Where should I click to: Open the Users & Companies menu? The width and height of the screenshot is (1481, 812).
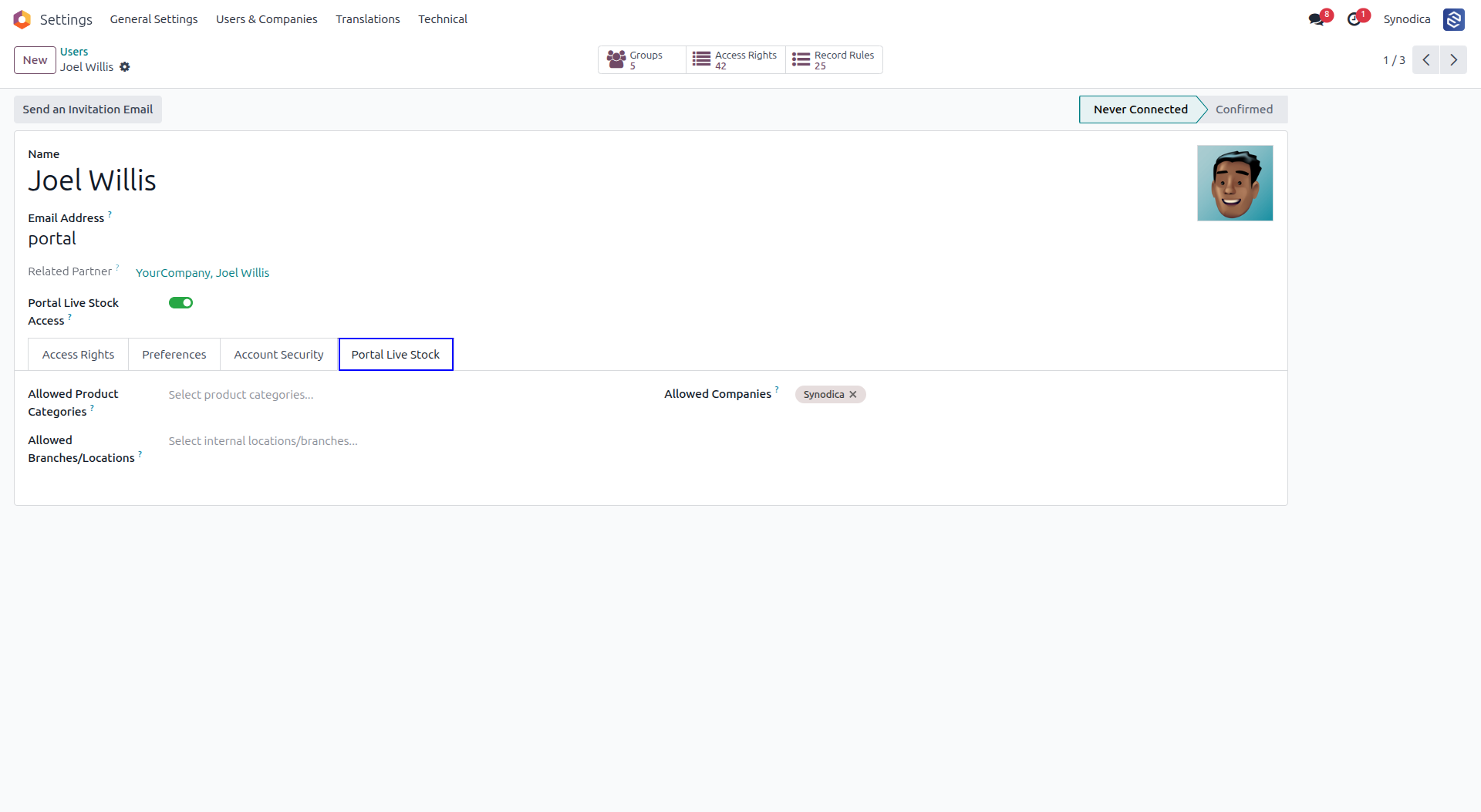(267, 19)
